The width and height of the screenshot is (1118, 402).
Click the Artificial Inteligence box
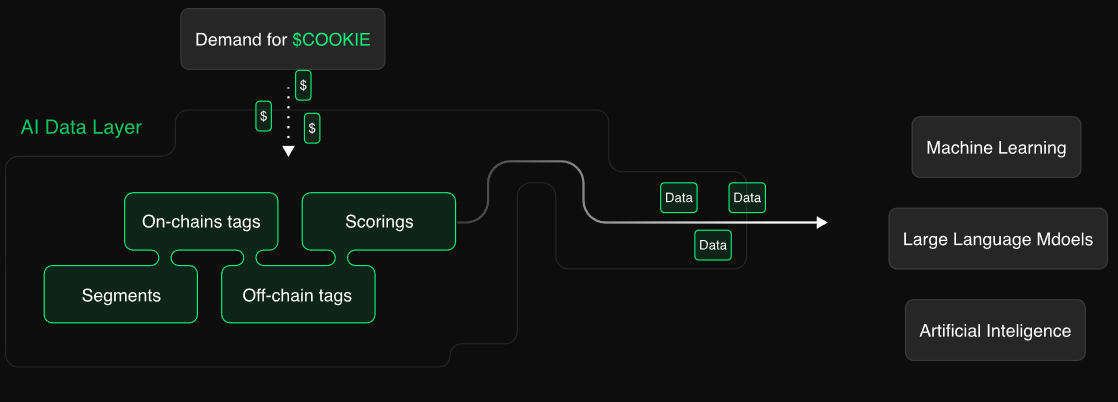click(x=995, y=330)
